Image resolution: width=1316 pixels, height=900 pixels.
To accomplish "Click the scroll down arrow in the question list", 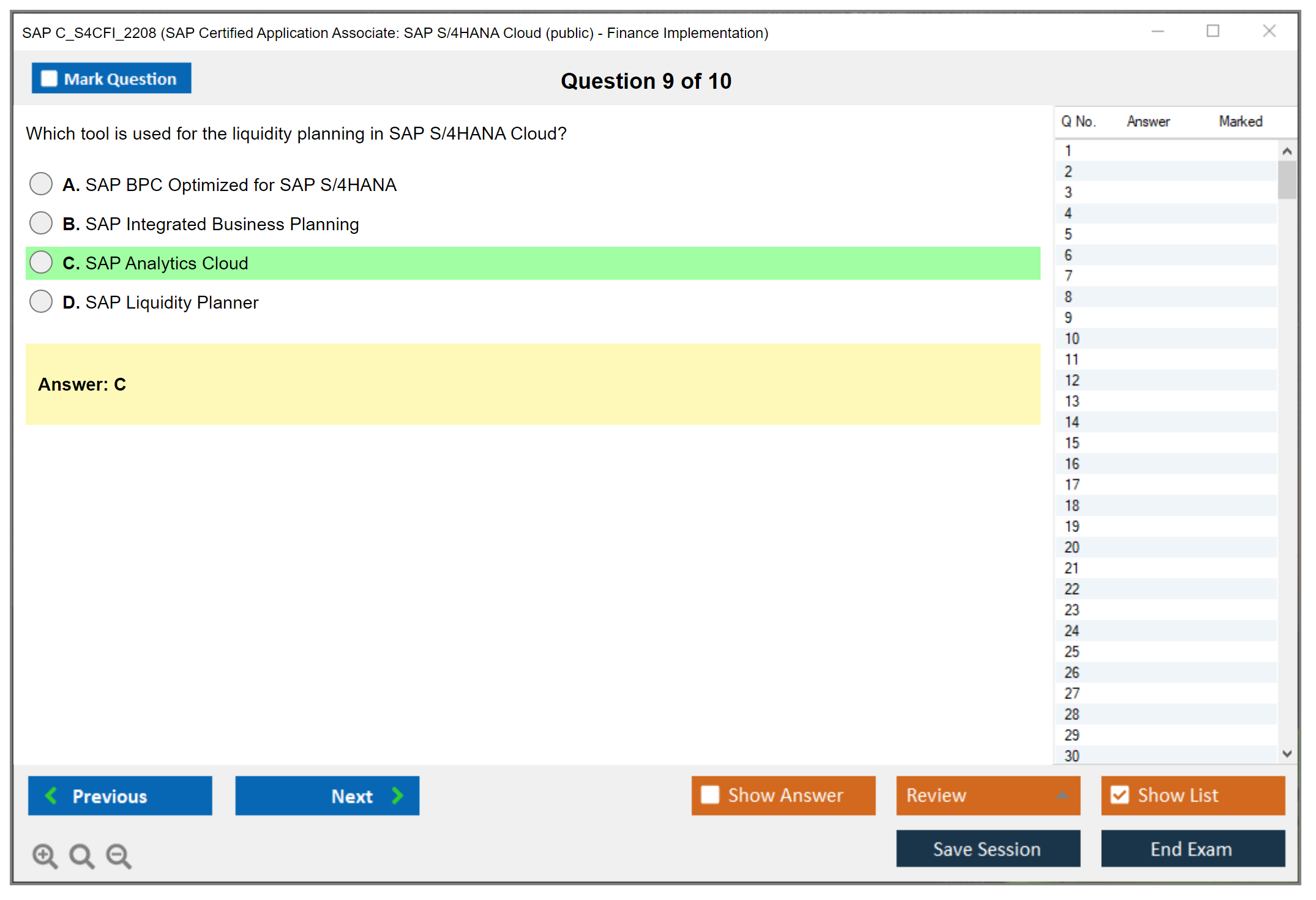I will 1287,754.
